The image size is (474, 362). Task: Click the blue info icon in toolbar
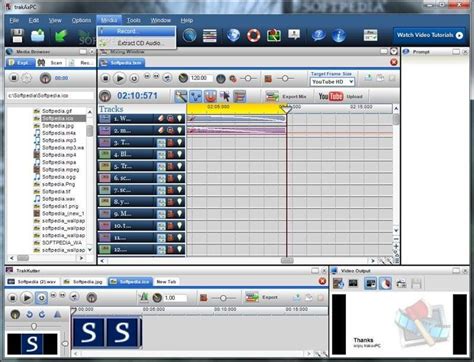339,35
